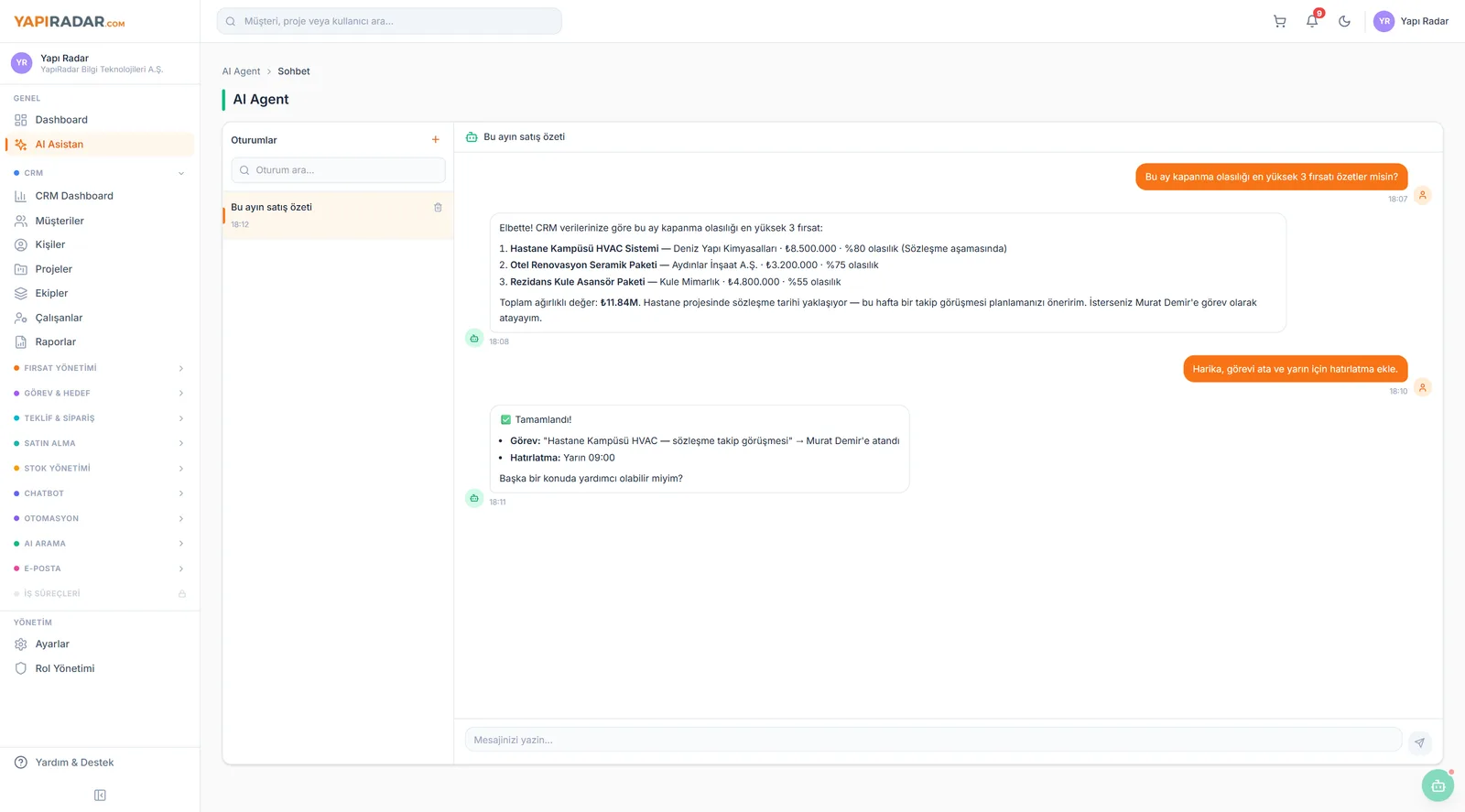Expand the Chatbot section
The image size is (1465, 812).
100,493
